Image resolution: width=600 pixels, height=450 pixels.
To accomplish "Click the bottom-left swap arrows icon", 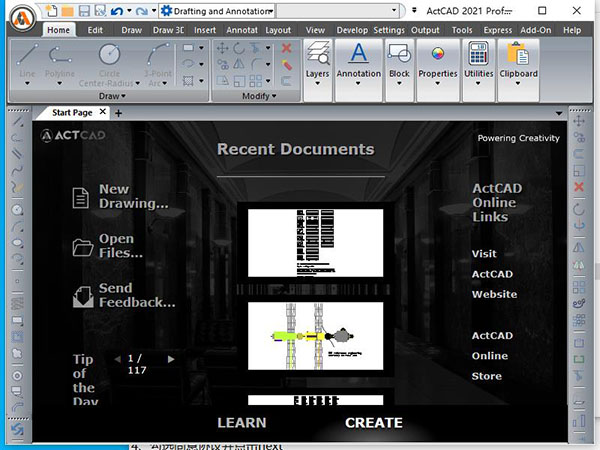I will tap(17, 430).
